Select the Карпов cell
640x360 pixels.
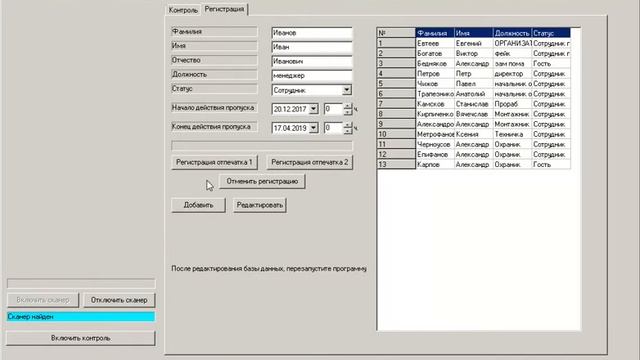[435, 164]
